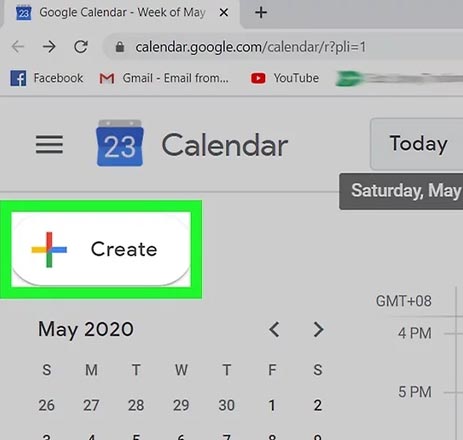The height and width of the screenshot is (440, 463).
Task: Click the address bar URL field
Action: [x=250, y=47]
